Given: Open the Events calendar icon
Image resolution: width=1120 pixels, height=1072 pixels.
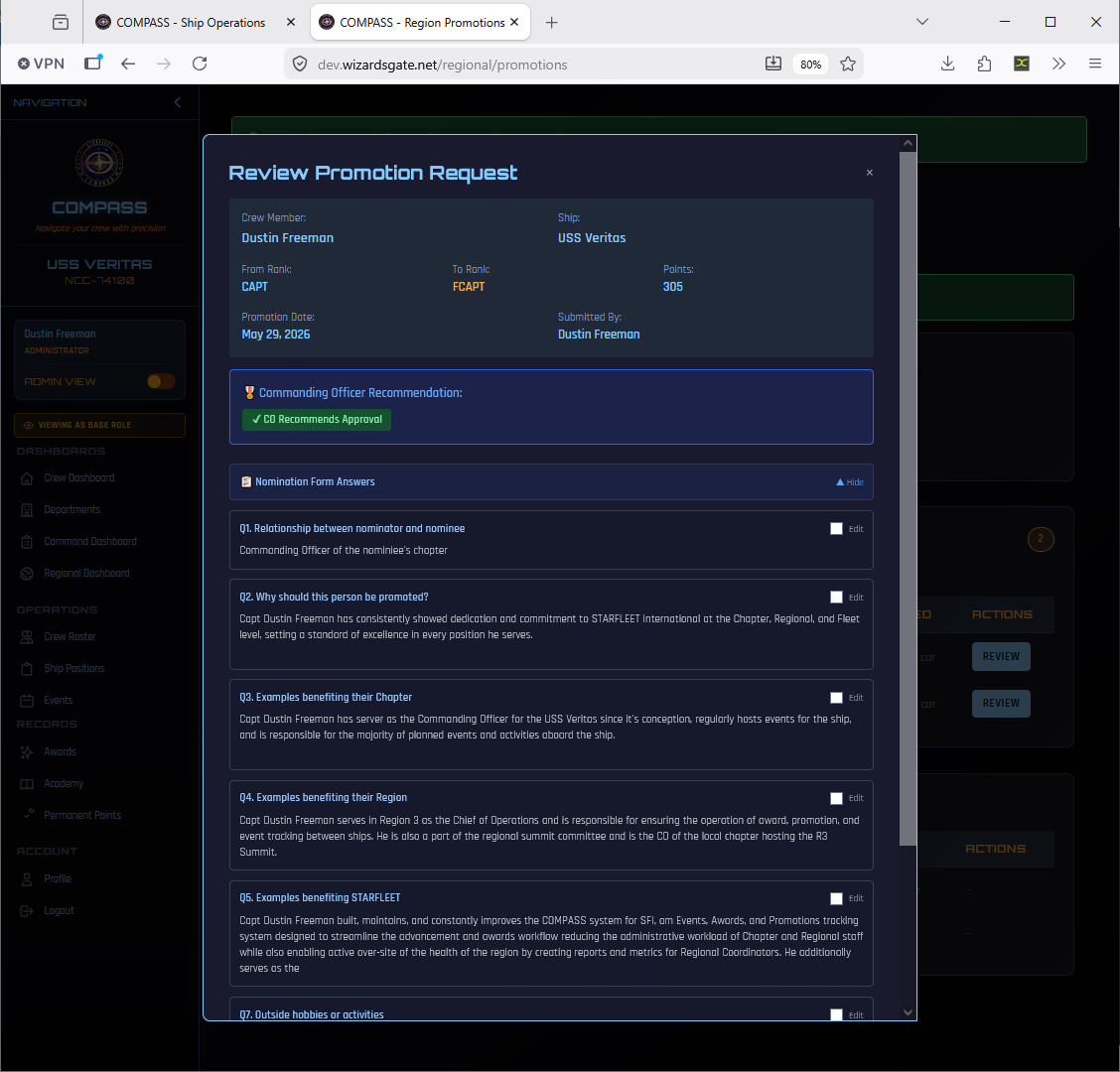Looking at the screenshot, I should pos(27,701).
